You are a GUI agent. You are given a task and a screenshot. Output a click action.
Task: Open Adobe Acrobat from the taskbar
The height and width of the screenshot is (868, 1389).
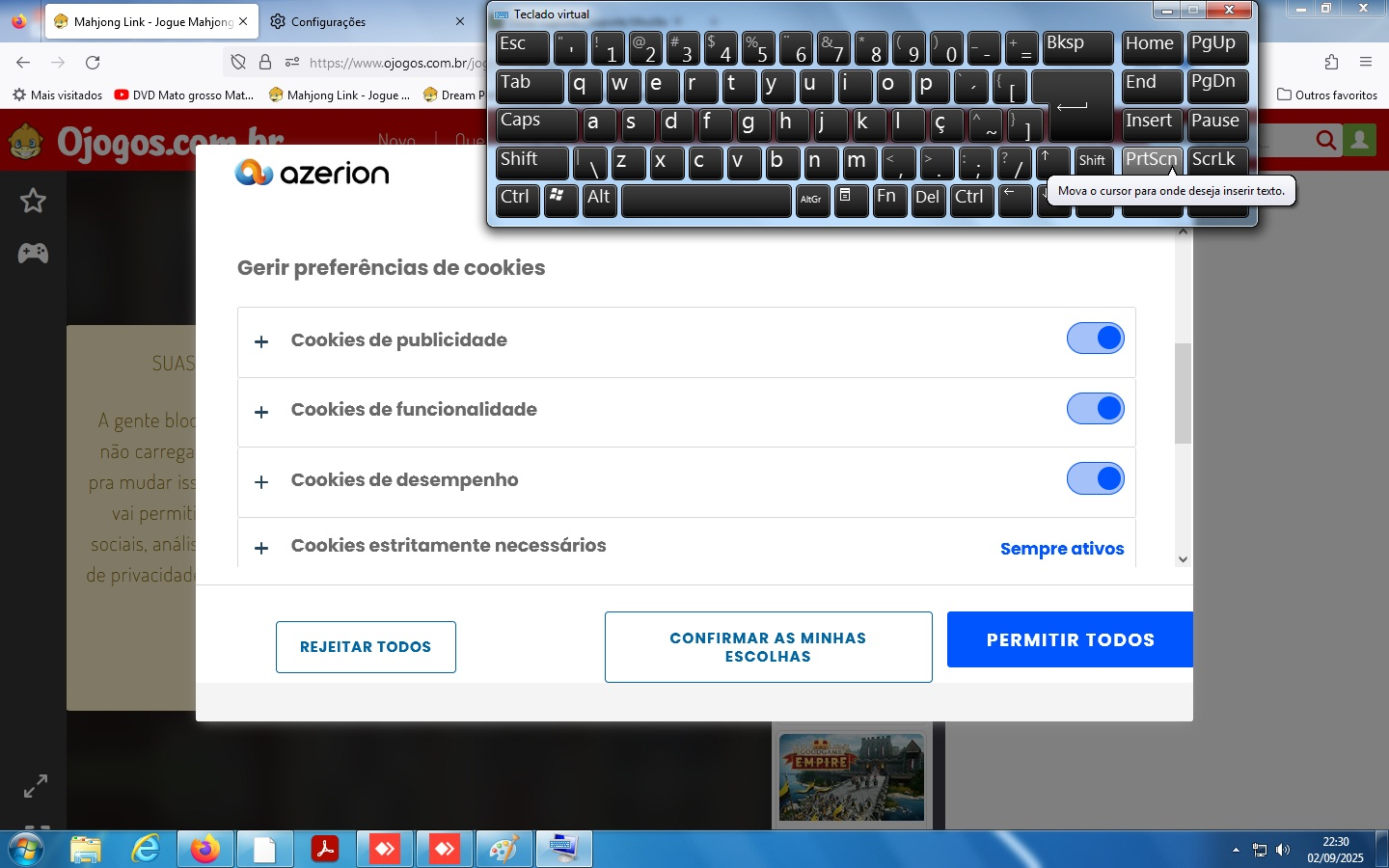[x=324, y=850]
